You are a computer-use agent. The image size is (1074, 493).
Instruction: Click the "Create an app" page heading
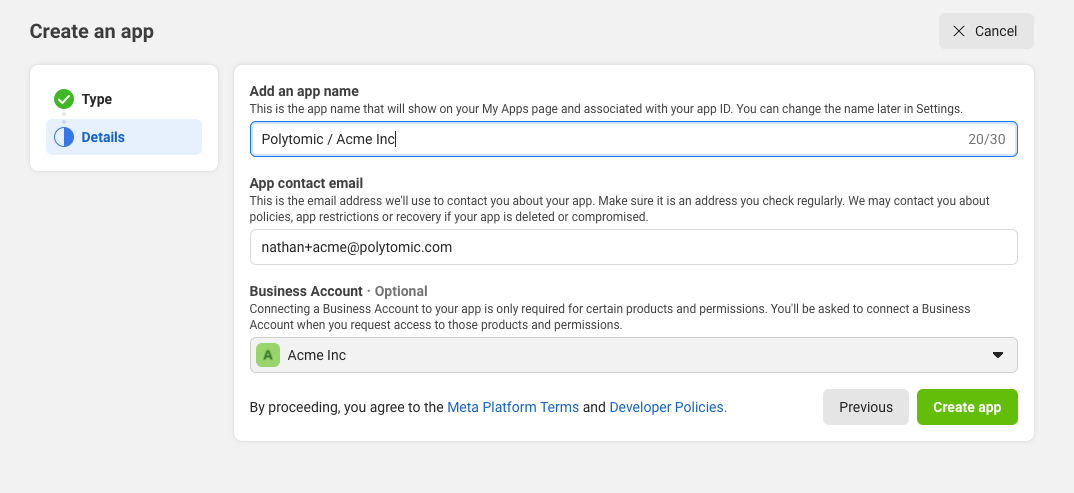(92, 31)
